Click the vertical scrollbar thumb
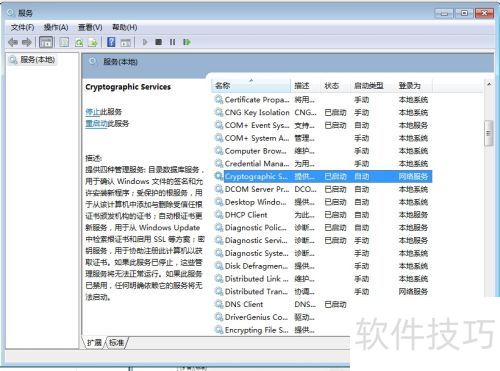Viewport: 500px width, 371px height. 489,133
